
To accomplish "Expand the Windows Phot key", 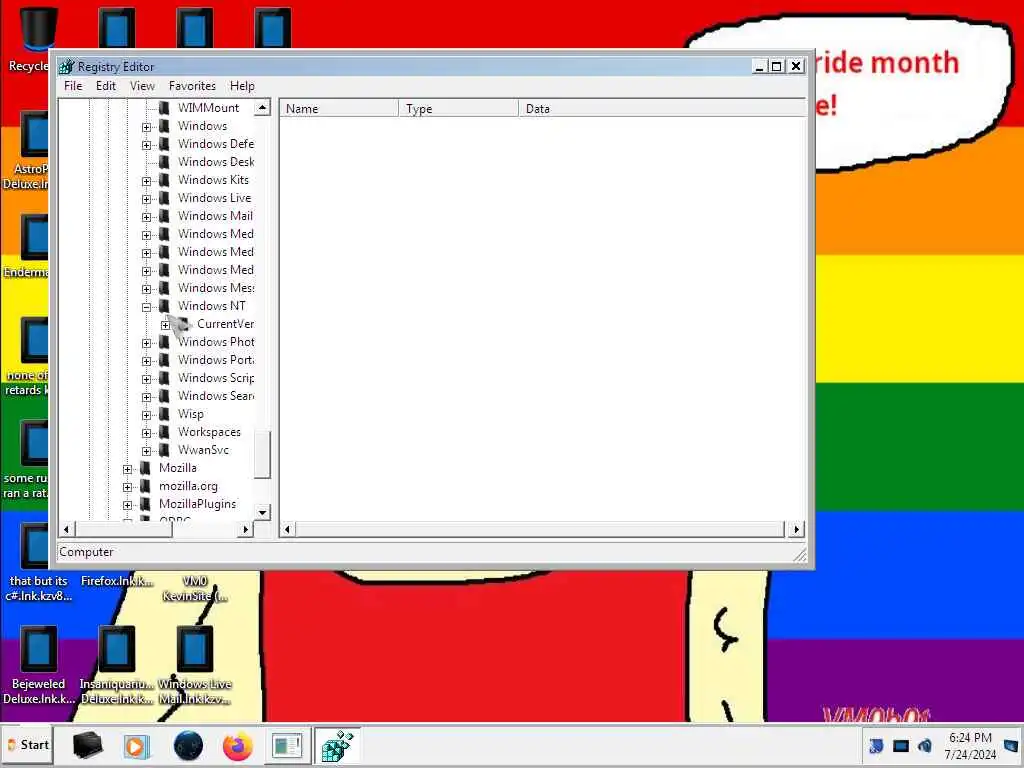I will click(146, 343).
